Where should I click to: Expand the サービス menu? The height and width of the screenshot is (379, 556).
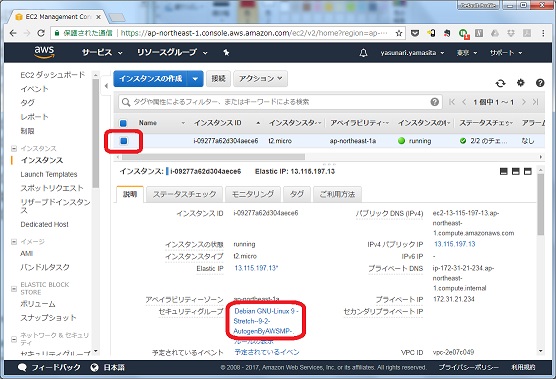[x=102, y=52]
